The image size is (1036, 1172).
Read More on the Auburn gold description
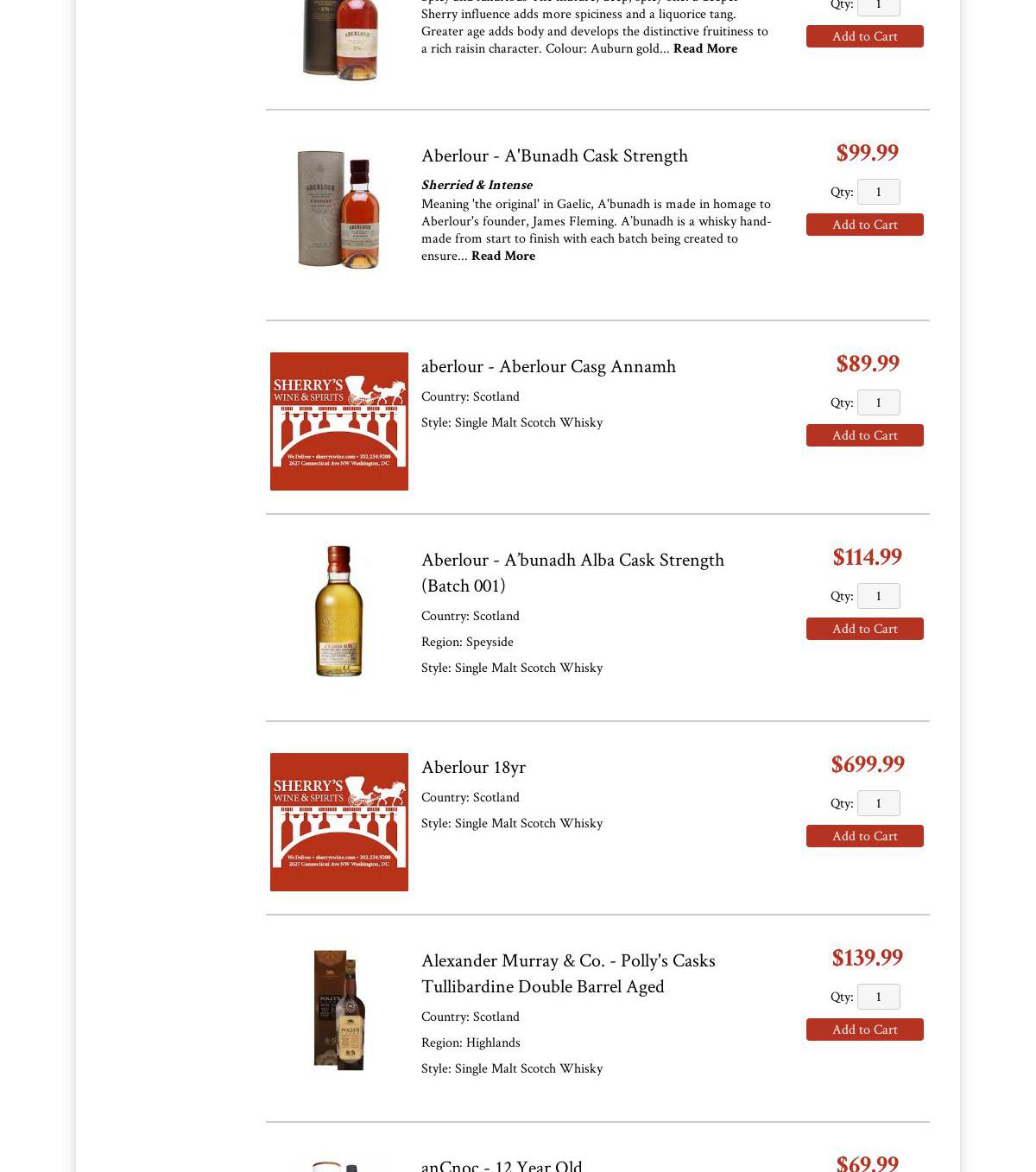tap(705, 48)
